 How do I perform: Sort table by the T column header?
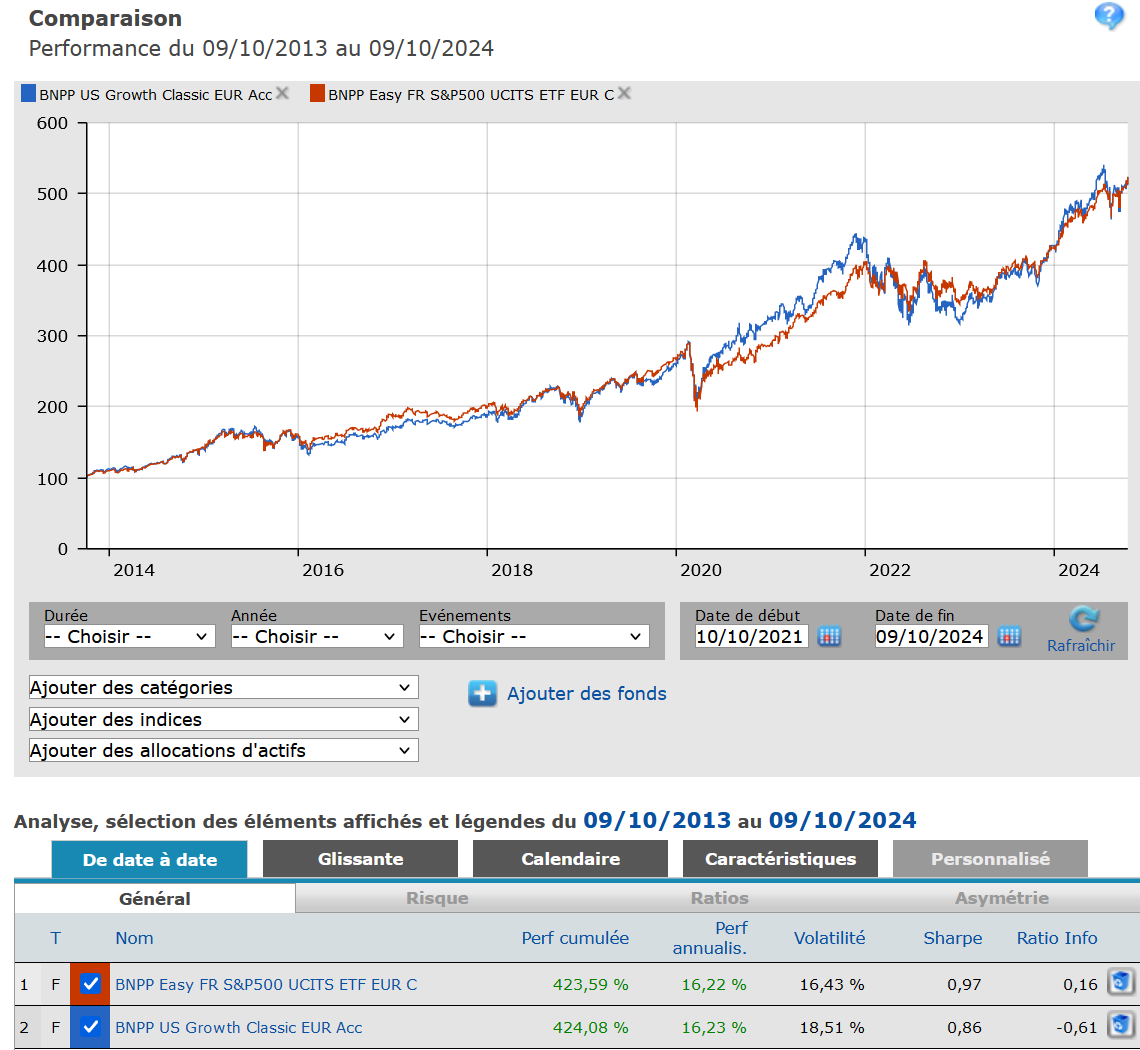point(55,938)
